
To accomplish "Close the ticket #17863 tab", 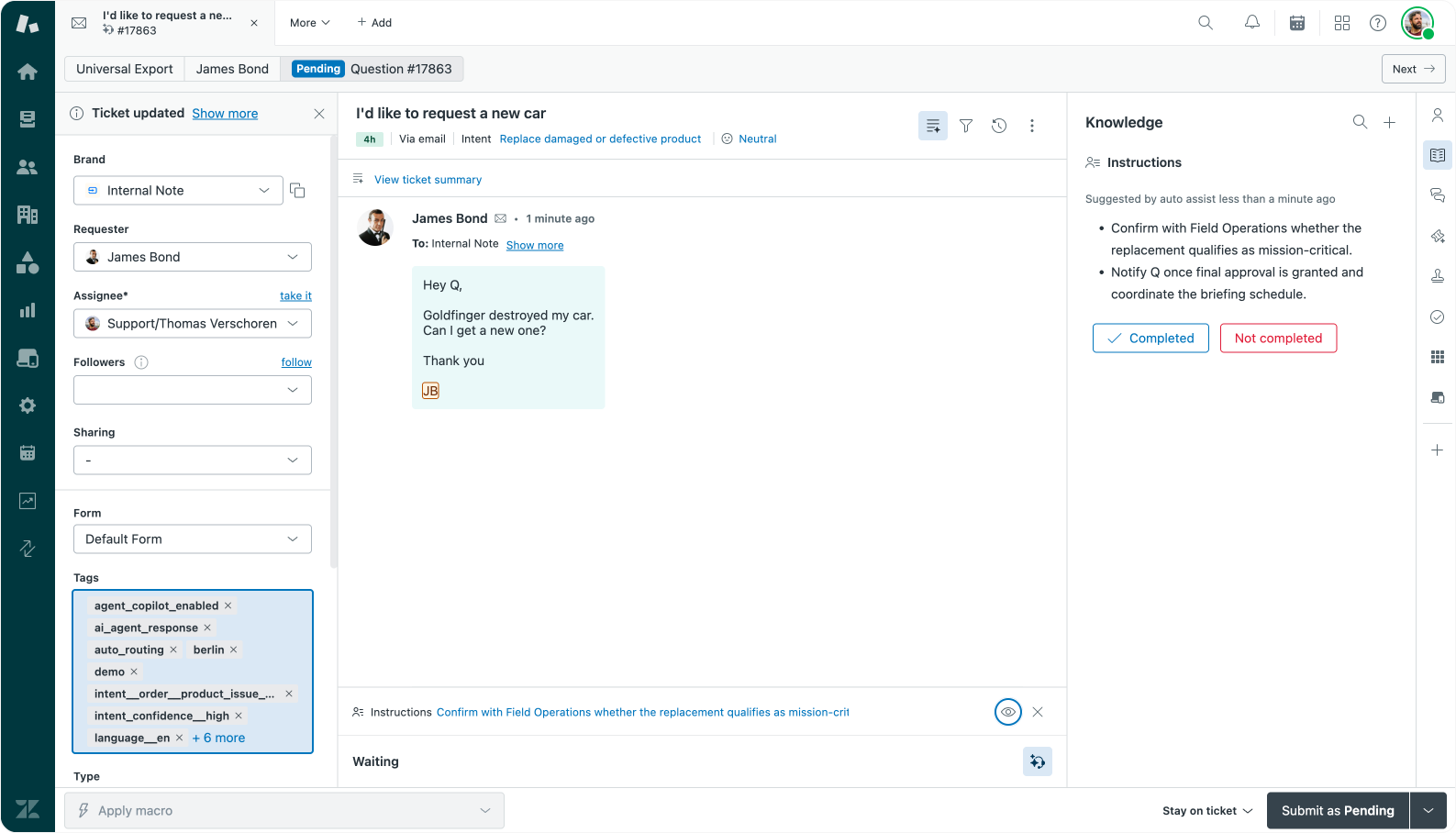I will [x=254, y=23].
